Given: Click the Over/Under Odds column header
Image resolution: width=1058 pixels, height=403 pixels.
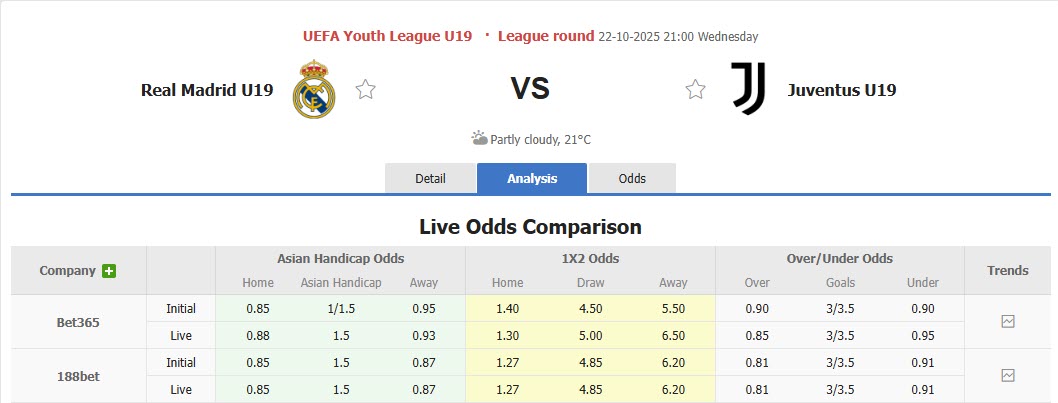Looking at the screenshot, I should tap(840, 258).
